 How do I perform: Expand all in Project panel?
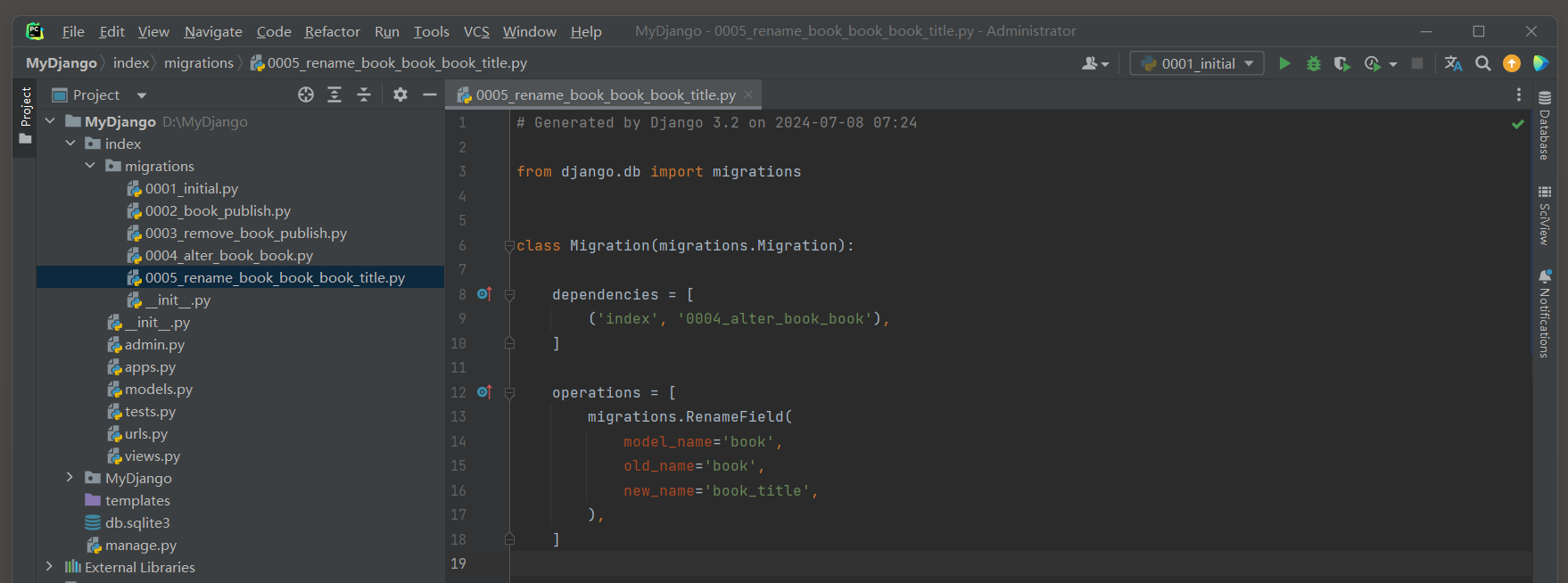click(x=334, y=94)
